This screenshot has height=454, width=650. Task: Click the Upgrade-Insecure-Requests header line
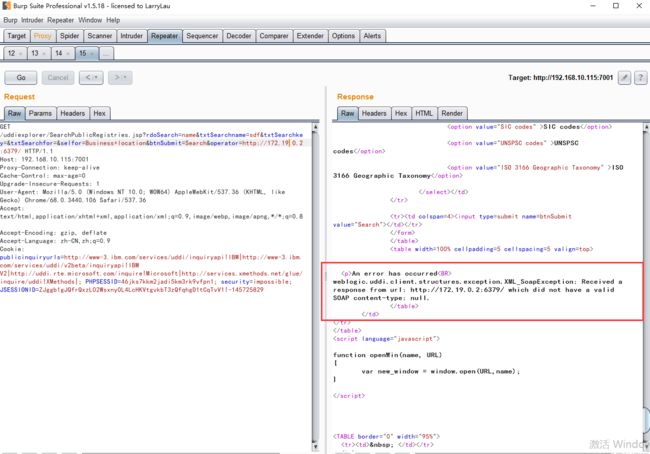click(50, 184)
